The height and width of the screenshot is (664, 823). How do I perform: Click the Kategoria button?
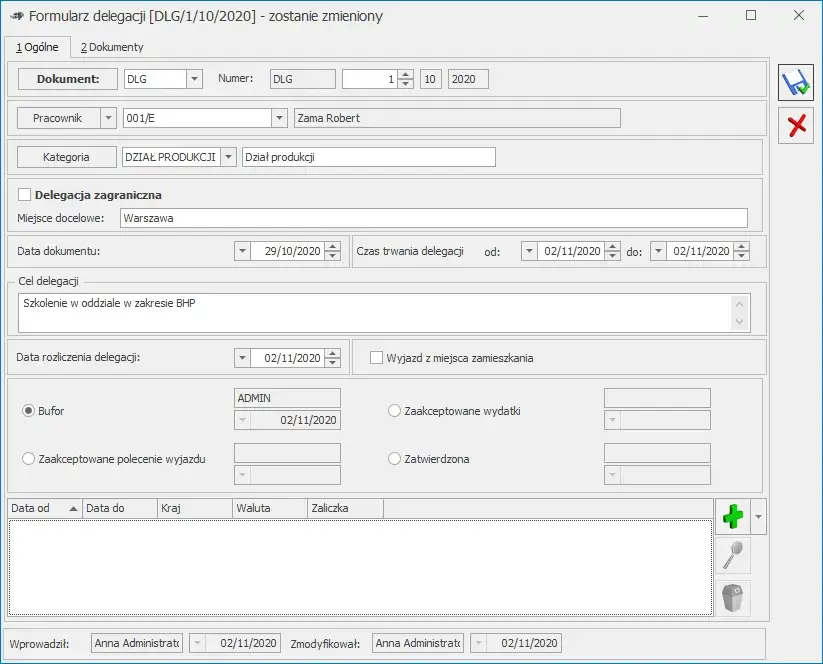[66, 157]
